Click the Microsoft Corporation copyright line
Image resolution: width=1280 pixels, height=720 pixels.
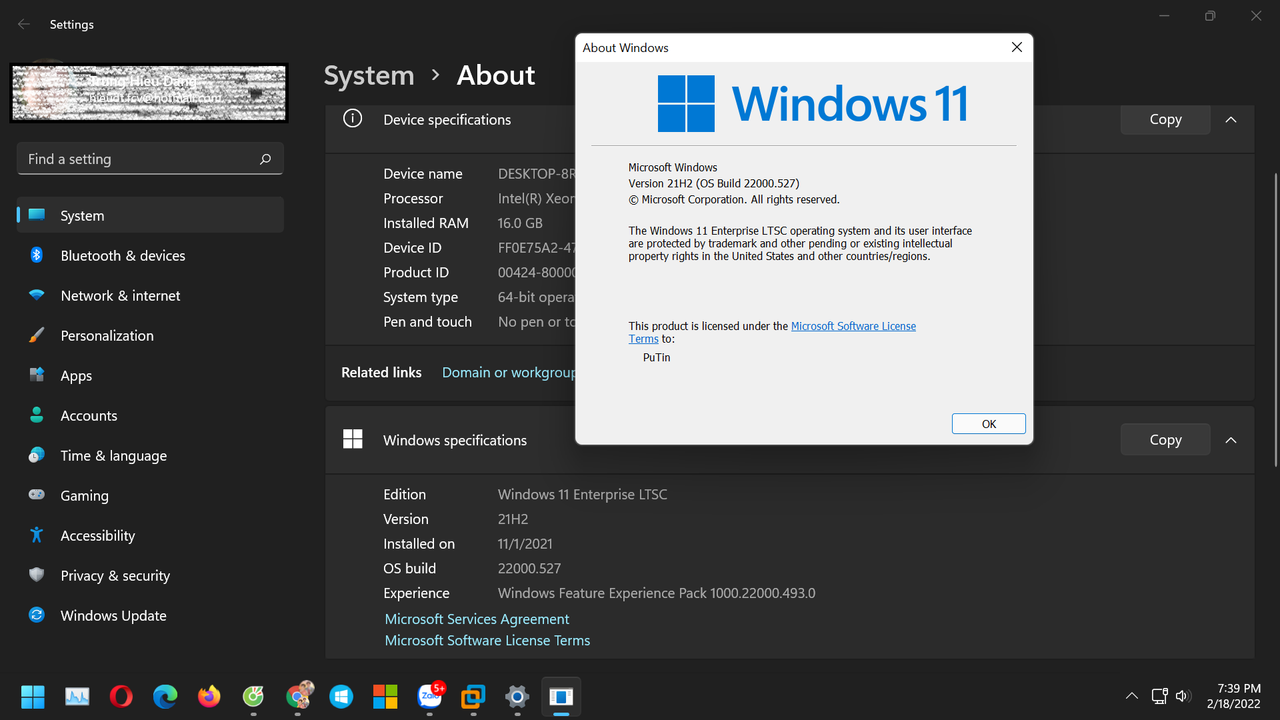pos(734,199)
